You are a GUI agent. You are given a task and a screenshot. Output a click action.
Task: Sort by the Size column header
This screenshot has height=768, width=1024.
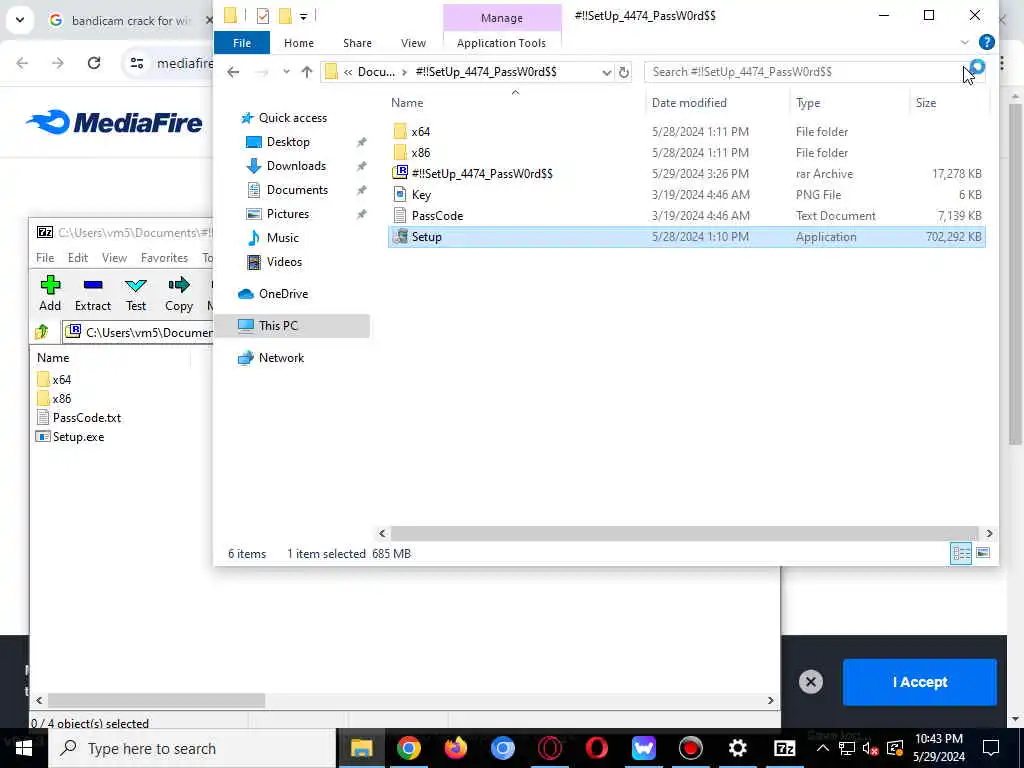(x=925, y=103)
